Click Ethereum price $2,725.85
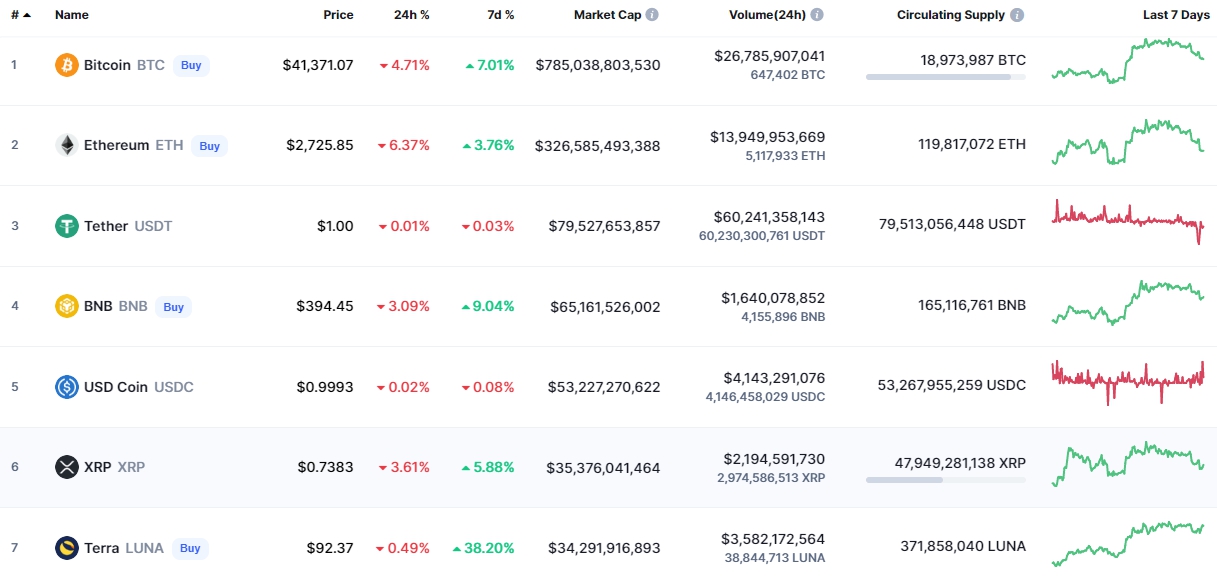This screenshot has height=582, width=1217. (320, 145)
